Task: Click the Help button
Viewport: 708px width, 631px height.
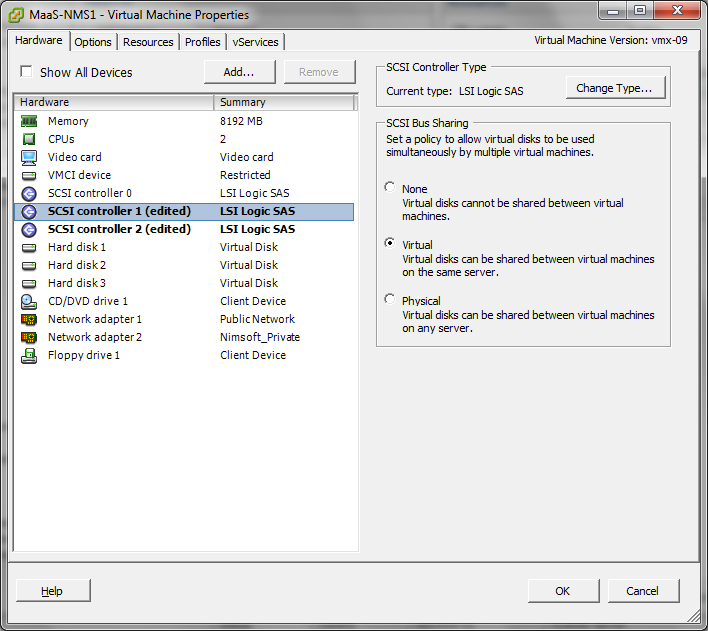Action: point(53,591)
